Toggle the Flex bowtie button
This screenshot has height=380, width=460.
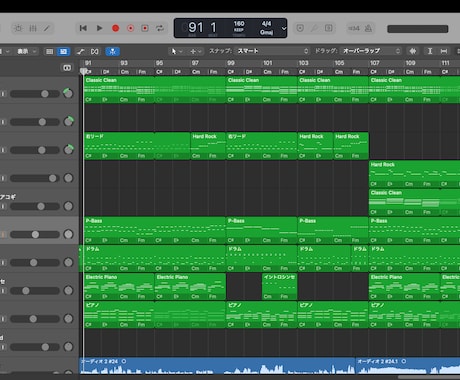pos(95,51)
